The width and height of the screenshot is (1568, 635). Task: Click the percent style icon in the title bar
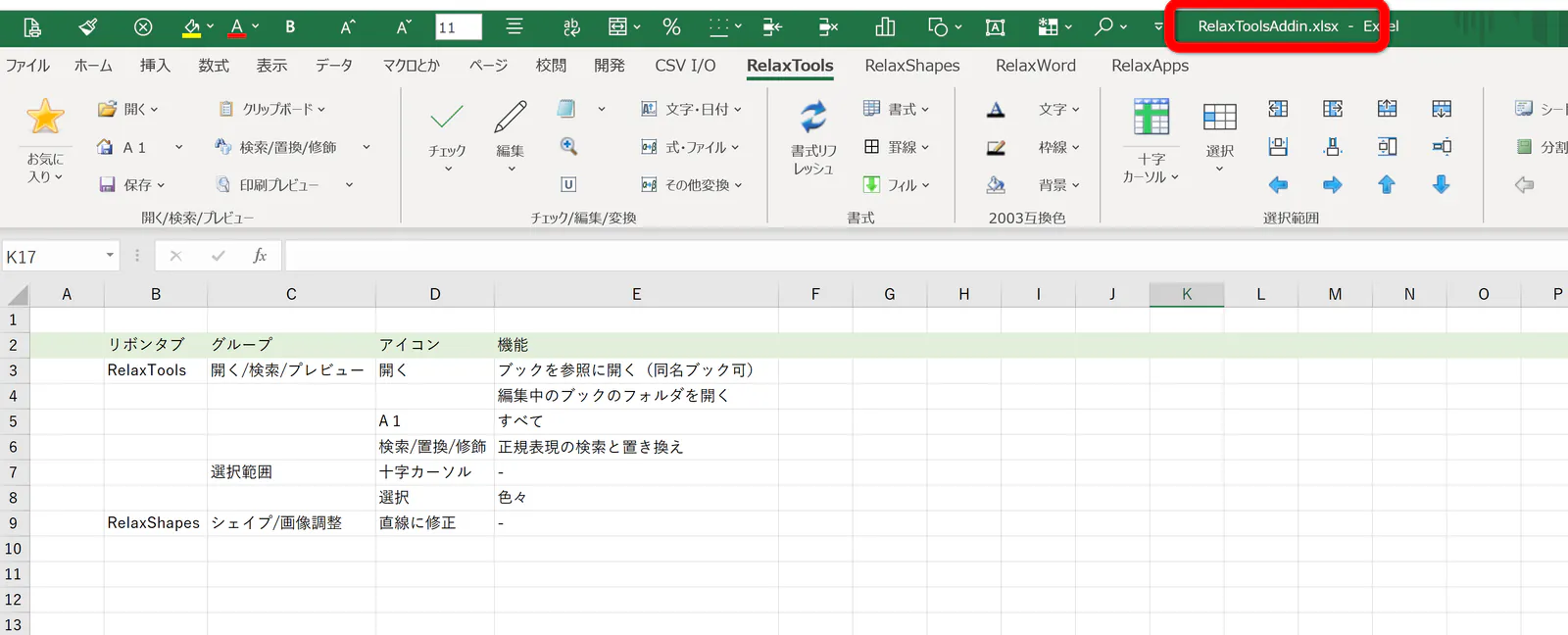point(671,26)
